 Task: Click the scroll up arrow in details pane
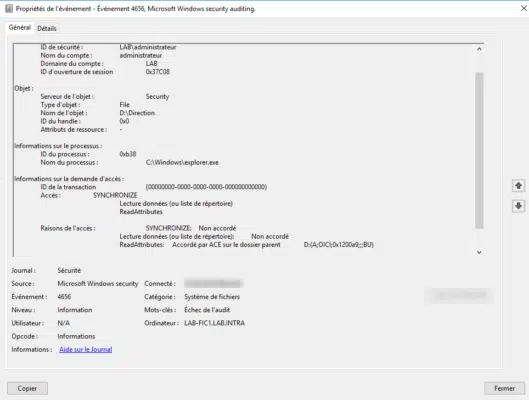click(x=479, y=49)
